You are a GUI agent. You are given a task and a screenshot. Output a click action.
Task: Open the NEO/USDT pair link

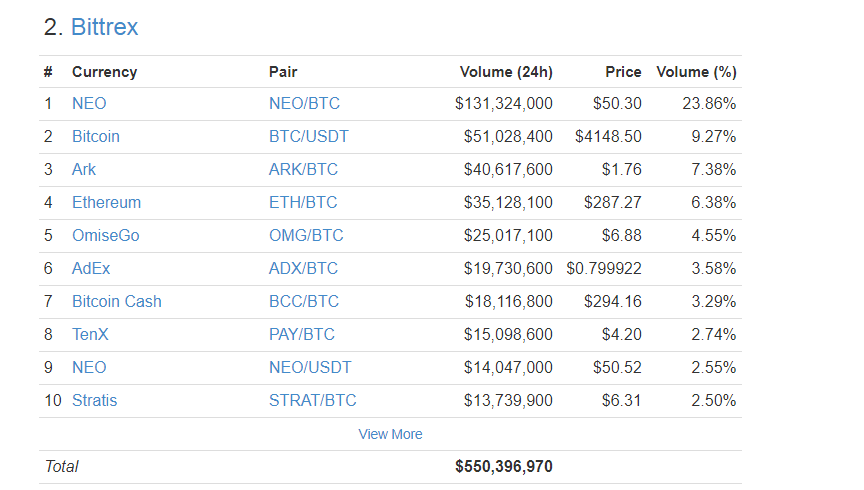[x=310, y=367]
